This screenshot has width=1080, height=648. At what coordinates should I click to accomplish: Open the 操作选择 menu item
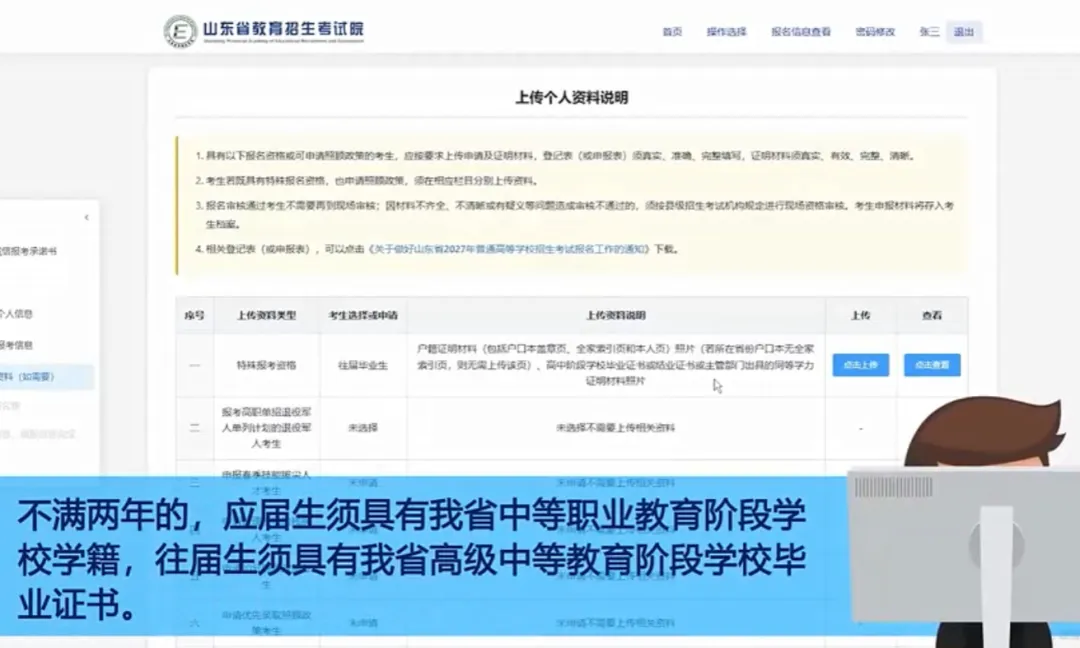point(726,32)
